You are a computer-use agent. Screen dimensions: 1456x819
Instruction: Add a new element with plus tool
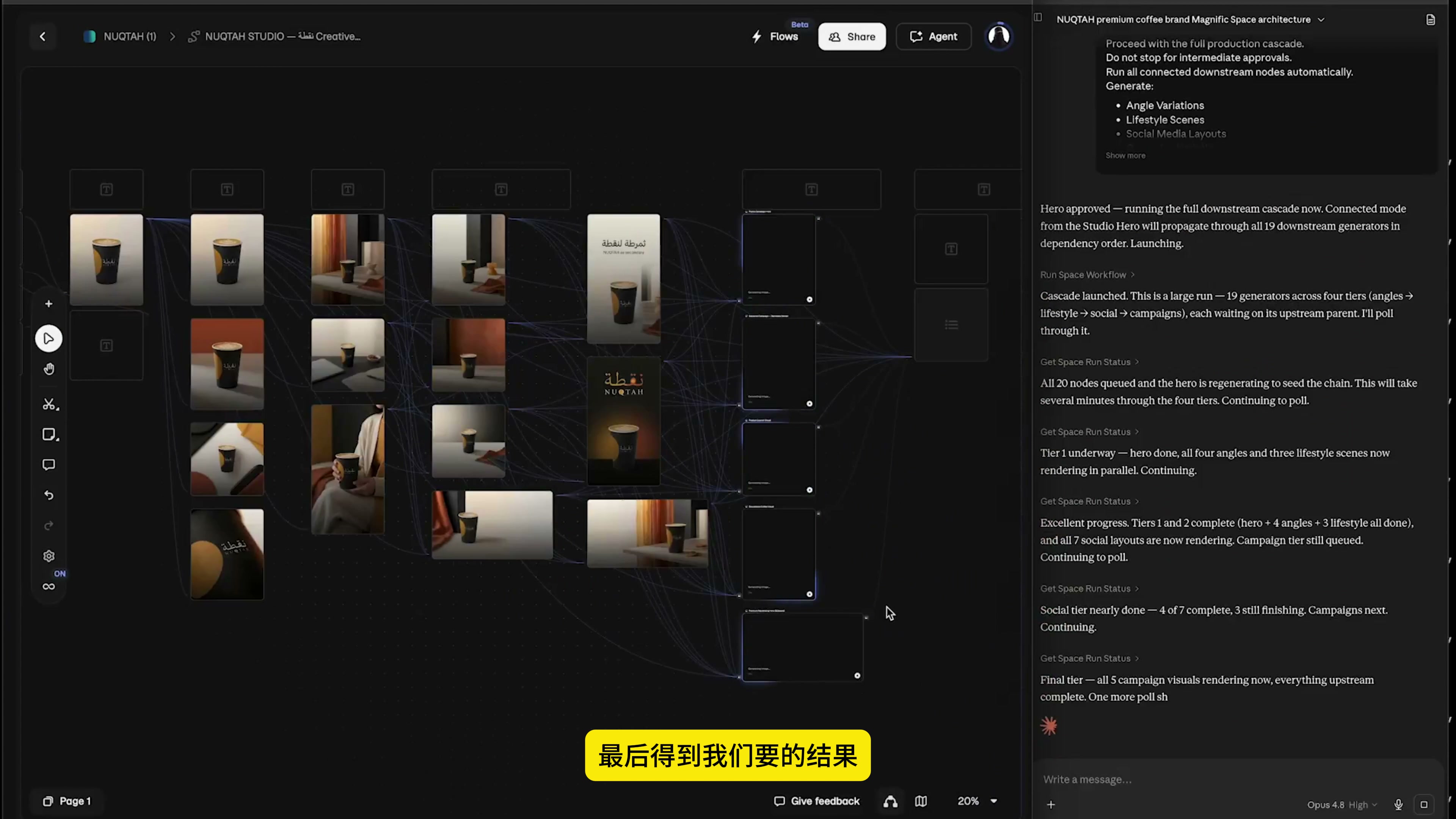49,304
